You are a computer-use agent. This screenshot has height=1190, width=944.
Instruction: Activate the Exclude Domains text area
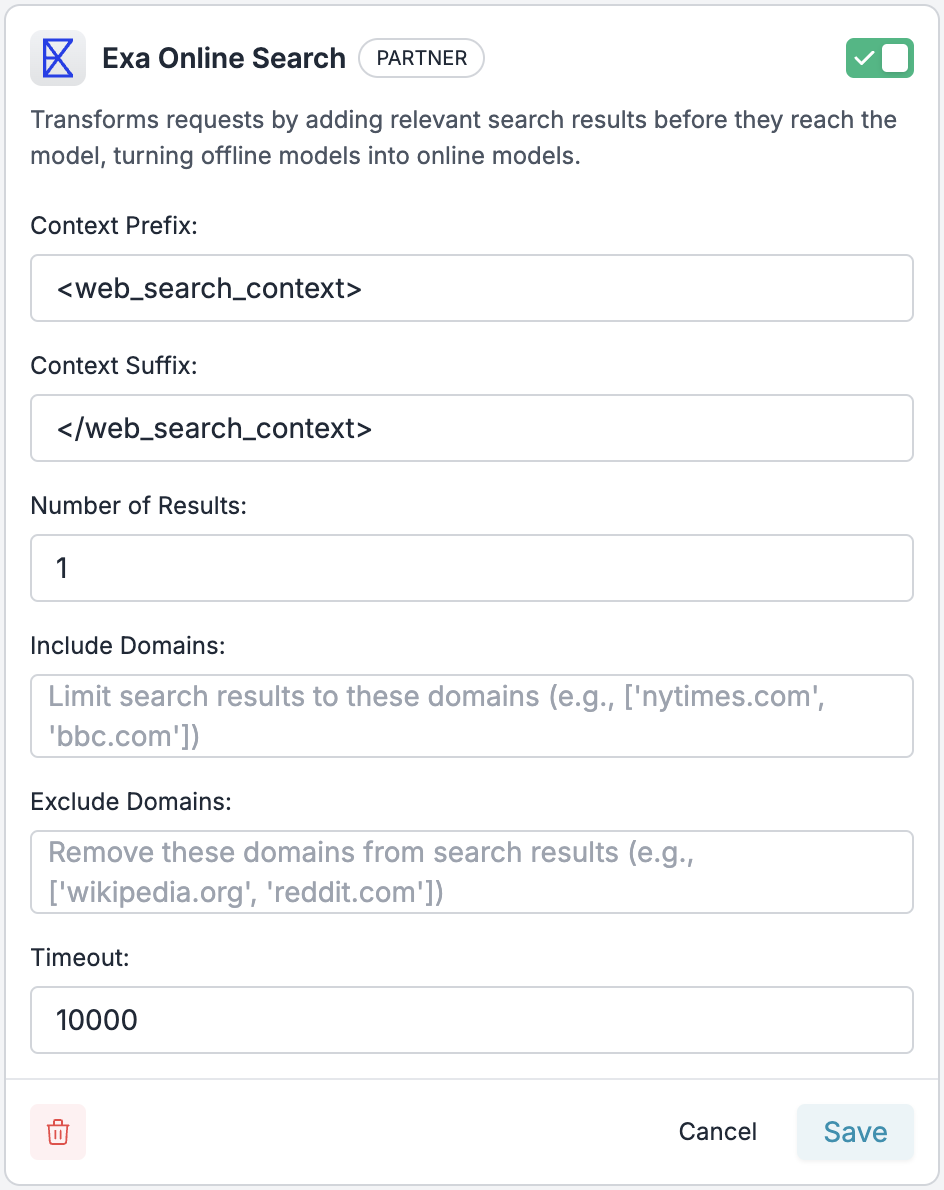pyautogui.click(x=471, y=872)
